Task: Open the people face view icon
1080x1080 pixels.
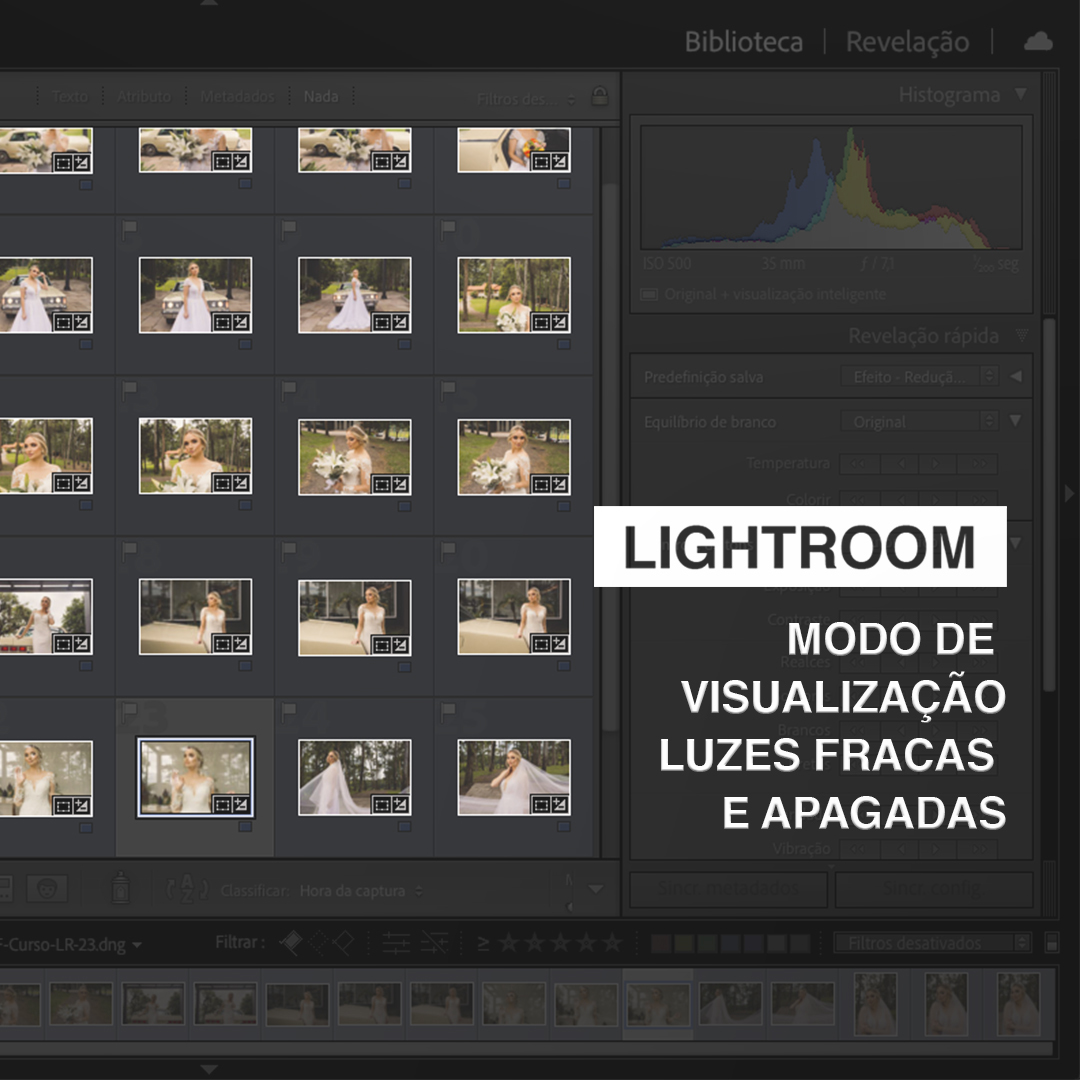Action: [x=46, y=888]
